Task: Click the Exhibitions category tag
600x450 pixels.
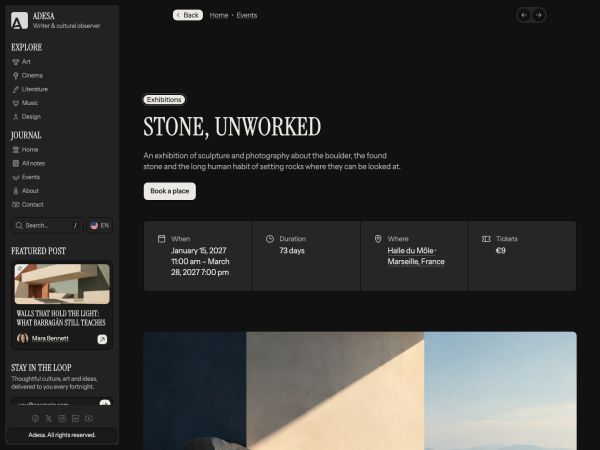Action: (164, 99)
